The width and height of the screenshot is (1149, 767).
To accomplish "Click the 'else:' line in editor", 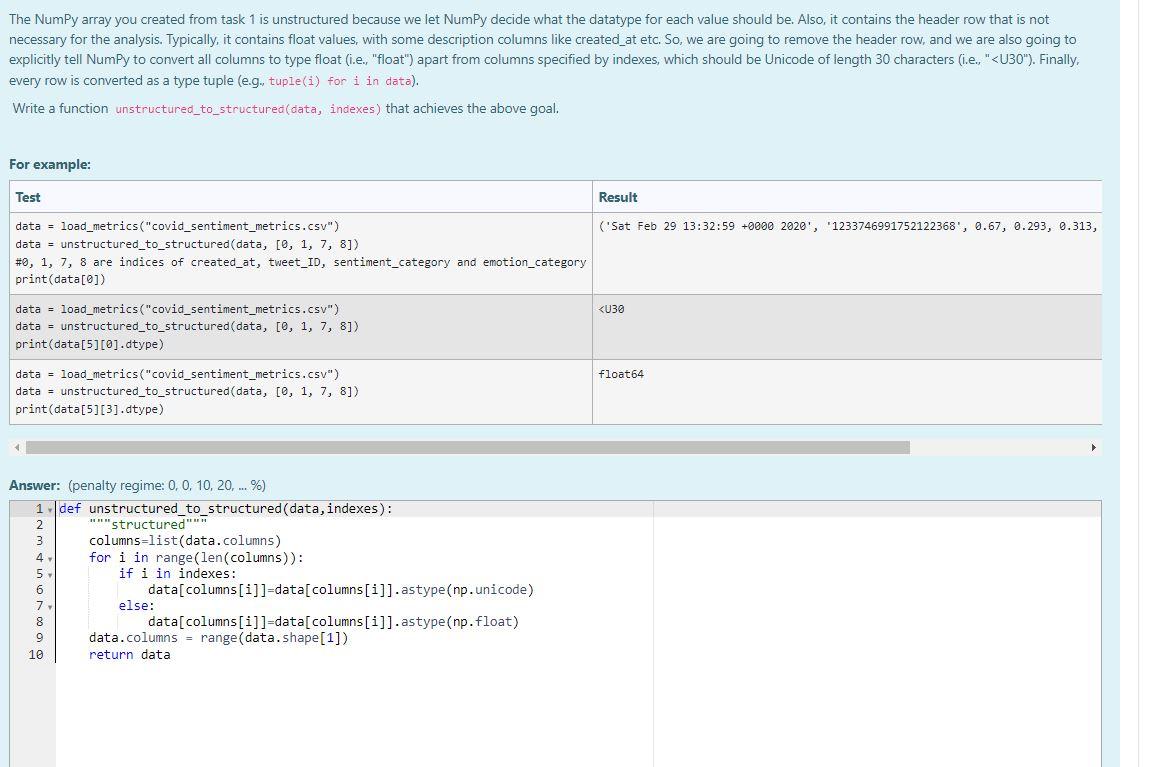I will [136, 607].
